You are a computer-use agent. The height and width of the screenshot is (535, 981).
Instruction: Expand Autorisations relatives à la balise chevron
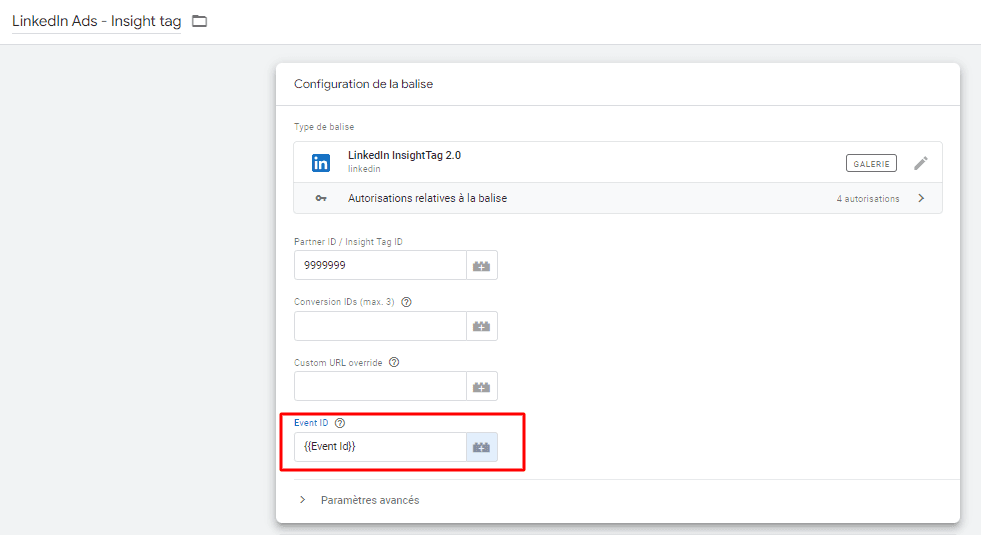[921, 198]
